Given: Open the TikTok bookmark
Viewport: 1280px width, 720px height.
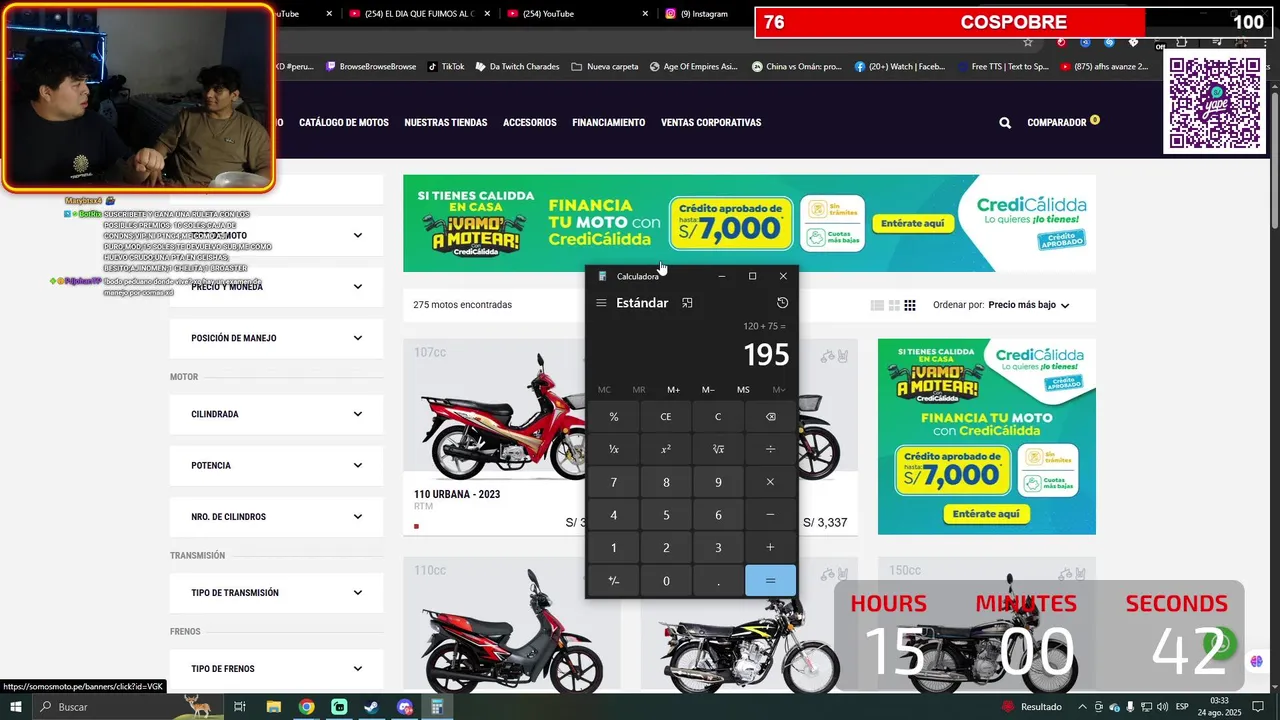Looking at the screenshot, I should click(446, 67).
